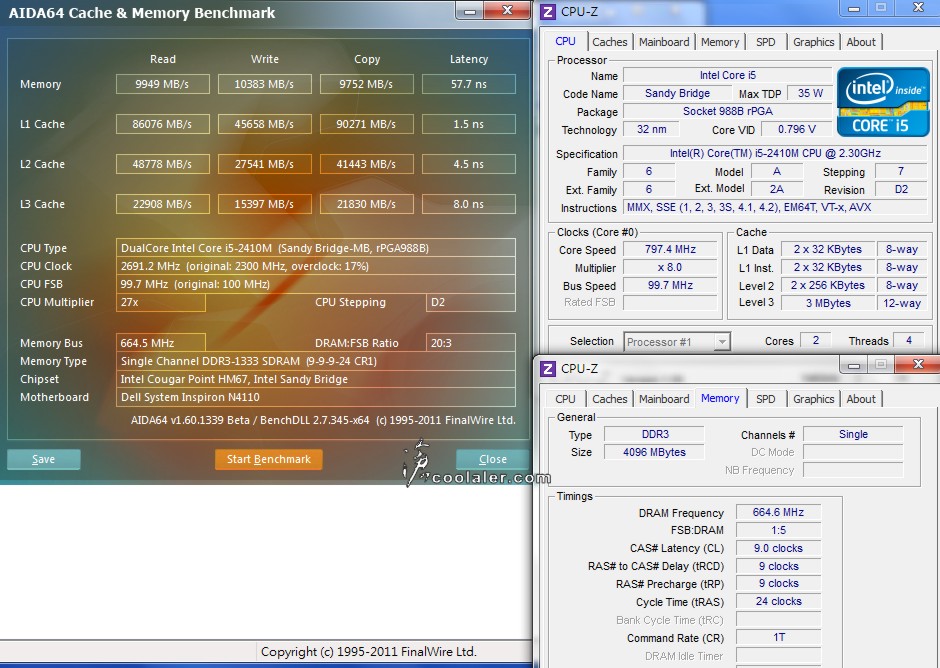Open Memory tab in upper CPU-Z window
Viewport: 940px width, 668px height.
click(x=720, y=42)
